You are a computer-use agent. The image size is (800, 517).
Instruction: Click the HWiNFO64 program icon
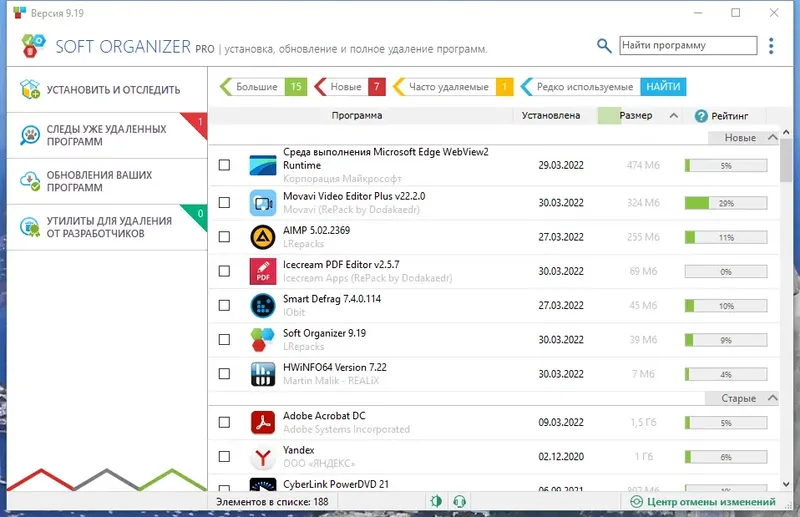(x=263, y=374)
